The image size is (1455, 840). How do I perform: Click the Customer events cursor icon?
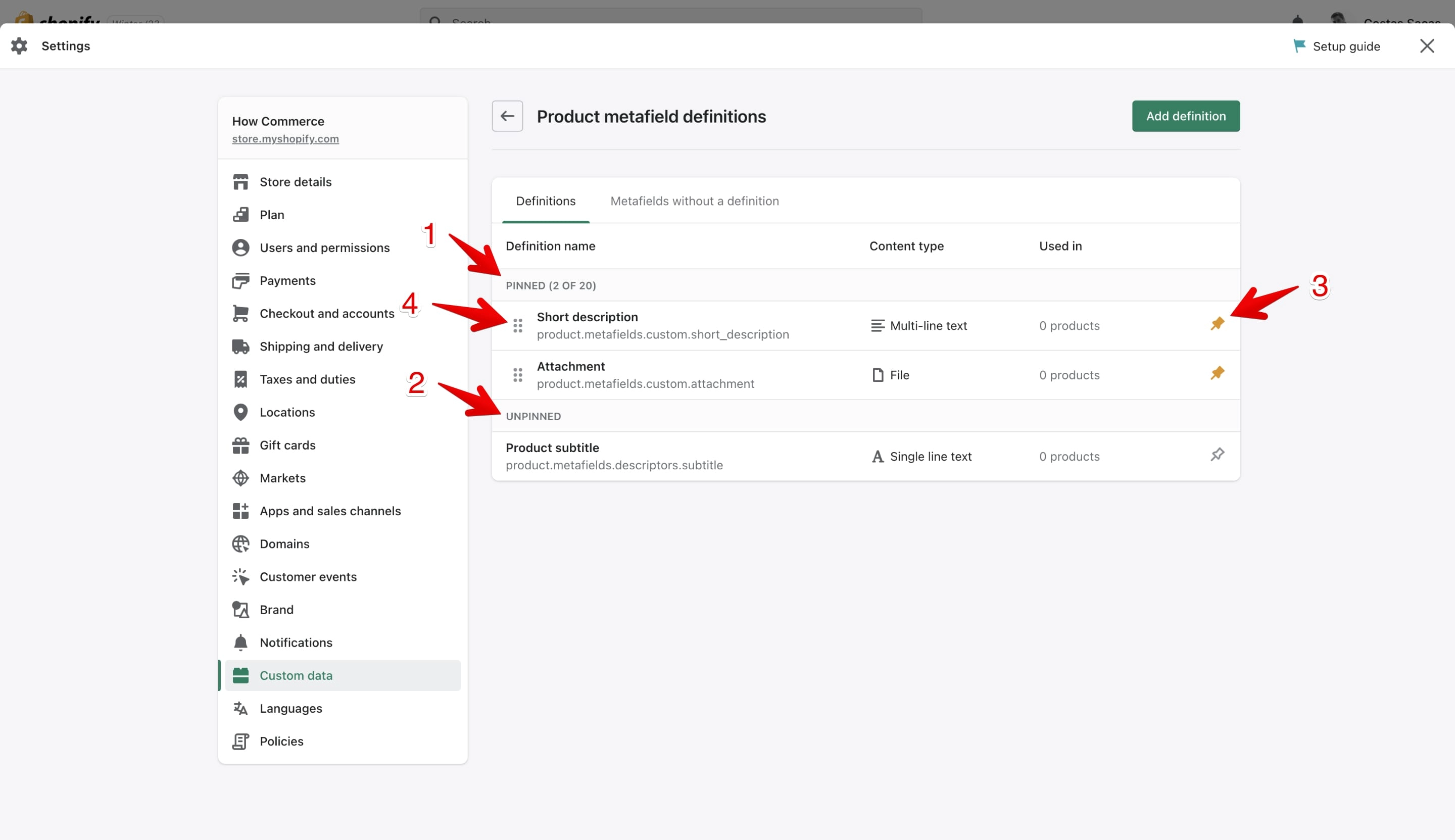click(240, 576)
